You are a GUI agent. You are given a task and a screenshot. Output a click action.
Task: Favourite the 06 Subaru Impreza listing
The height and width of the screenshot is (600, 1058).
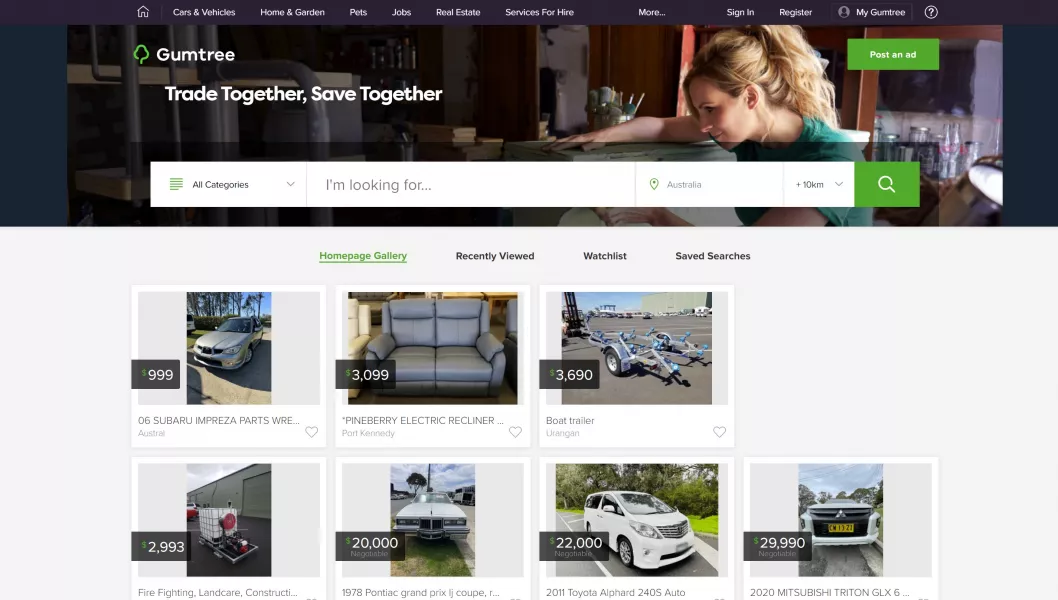(x=311, y=432)
